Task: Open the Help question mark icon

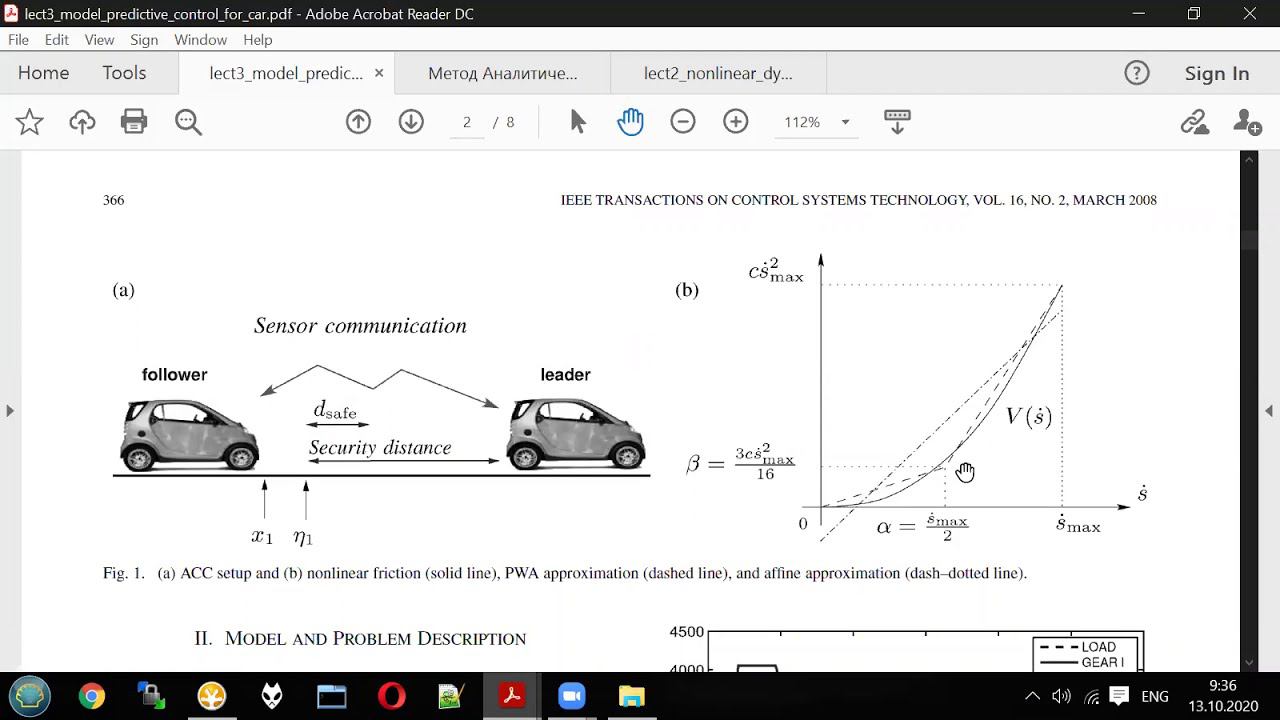Action: 1137,73
